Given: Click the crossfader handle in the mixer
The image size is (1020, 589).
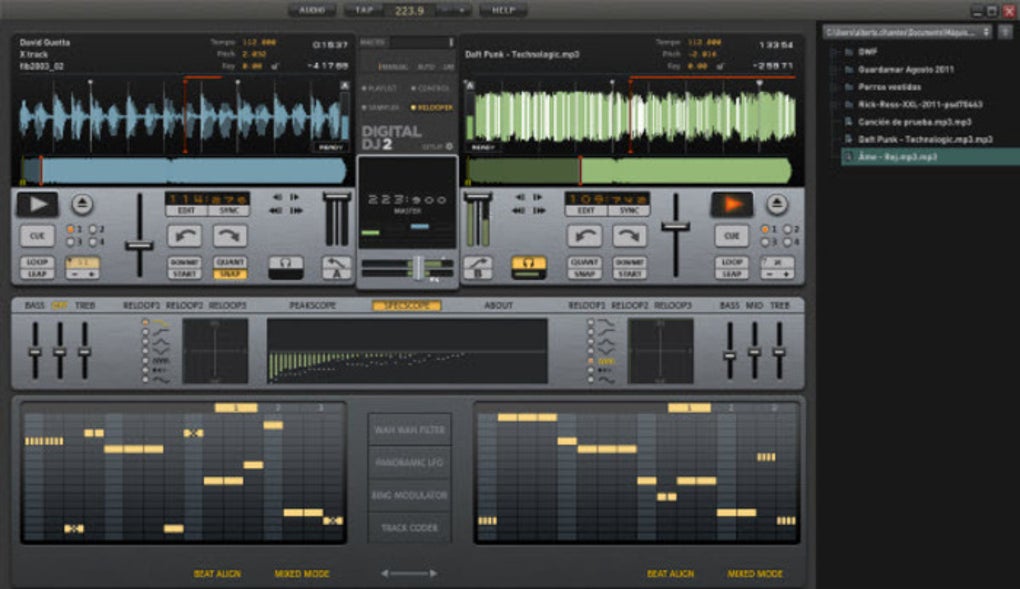Looking at the screenshot, I should click(418, 267).
